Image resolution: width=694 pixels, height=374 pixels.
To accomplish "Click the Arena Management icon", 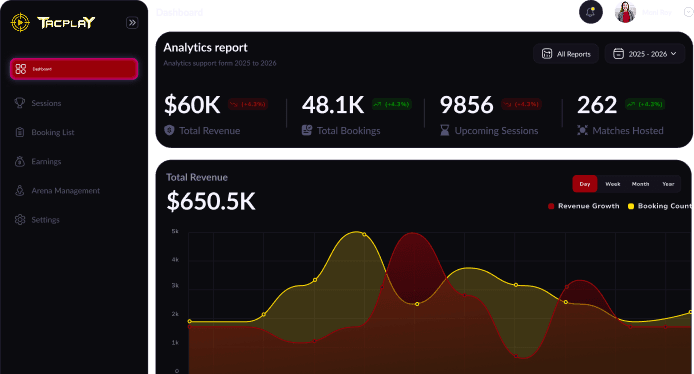I will [19, 190].
